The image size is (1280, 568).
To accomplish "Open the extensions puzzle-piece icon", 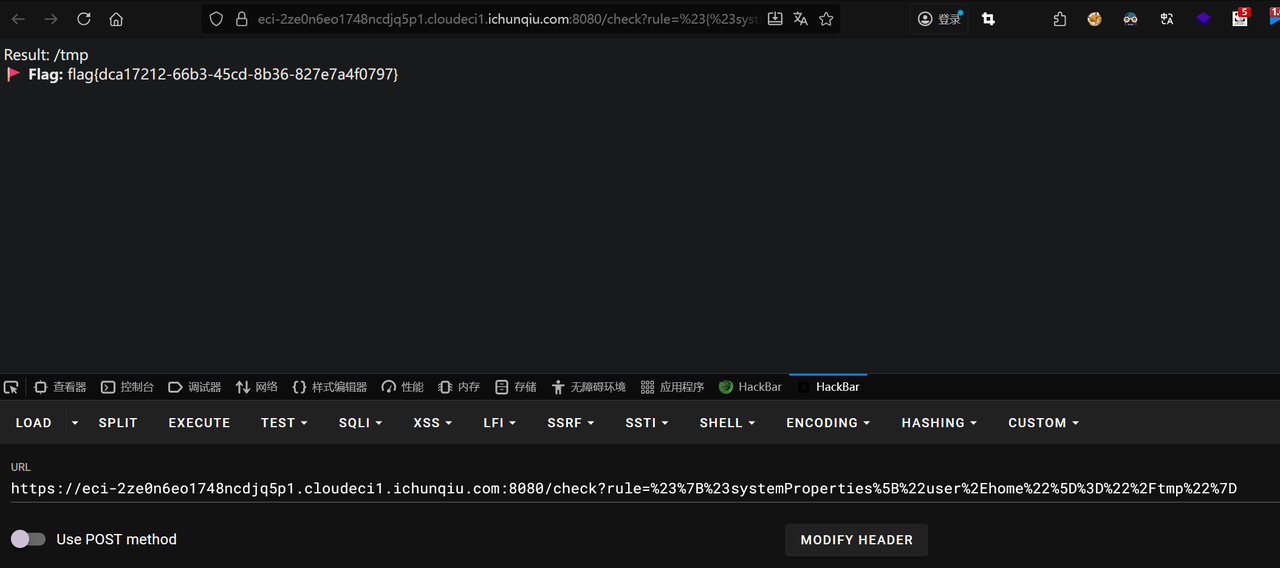I will (1060, 19).
